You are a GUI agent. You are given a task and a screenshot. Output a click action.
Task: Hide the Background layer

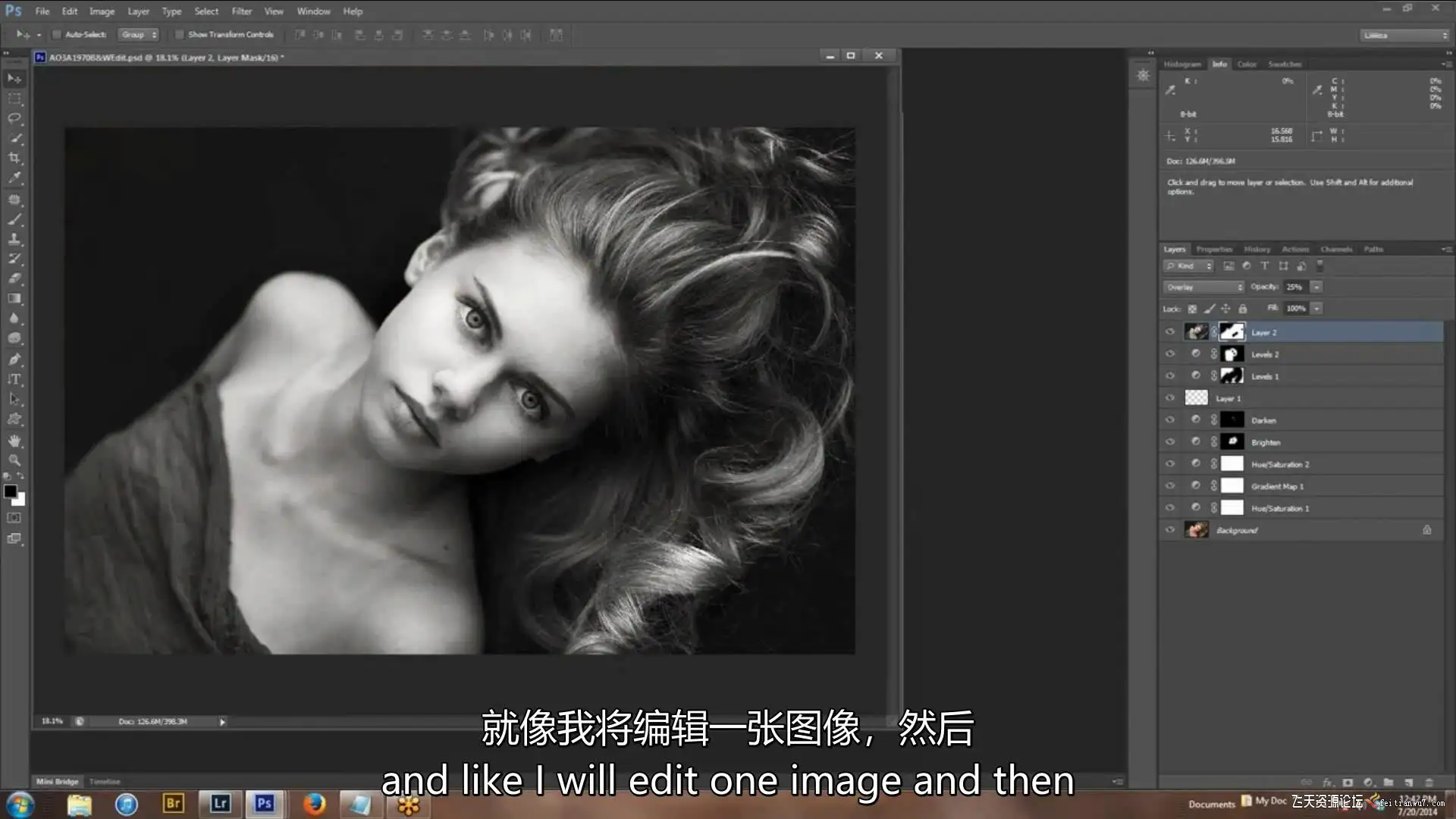pyautogui.click(x=1170, y=530)
